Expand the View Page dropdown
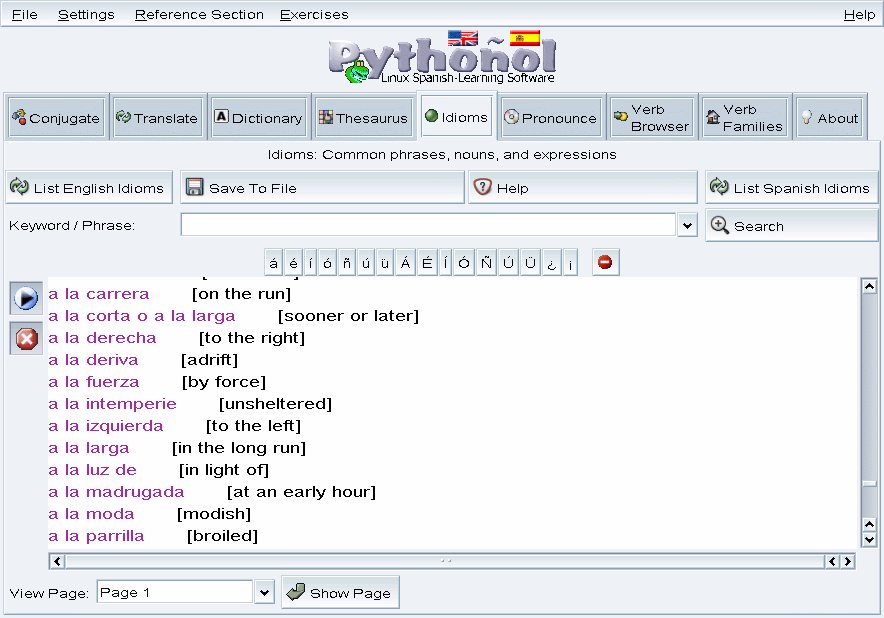 [x=264, y=593]
